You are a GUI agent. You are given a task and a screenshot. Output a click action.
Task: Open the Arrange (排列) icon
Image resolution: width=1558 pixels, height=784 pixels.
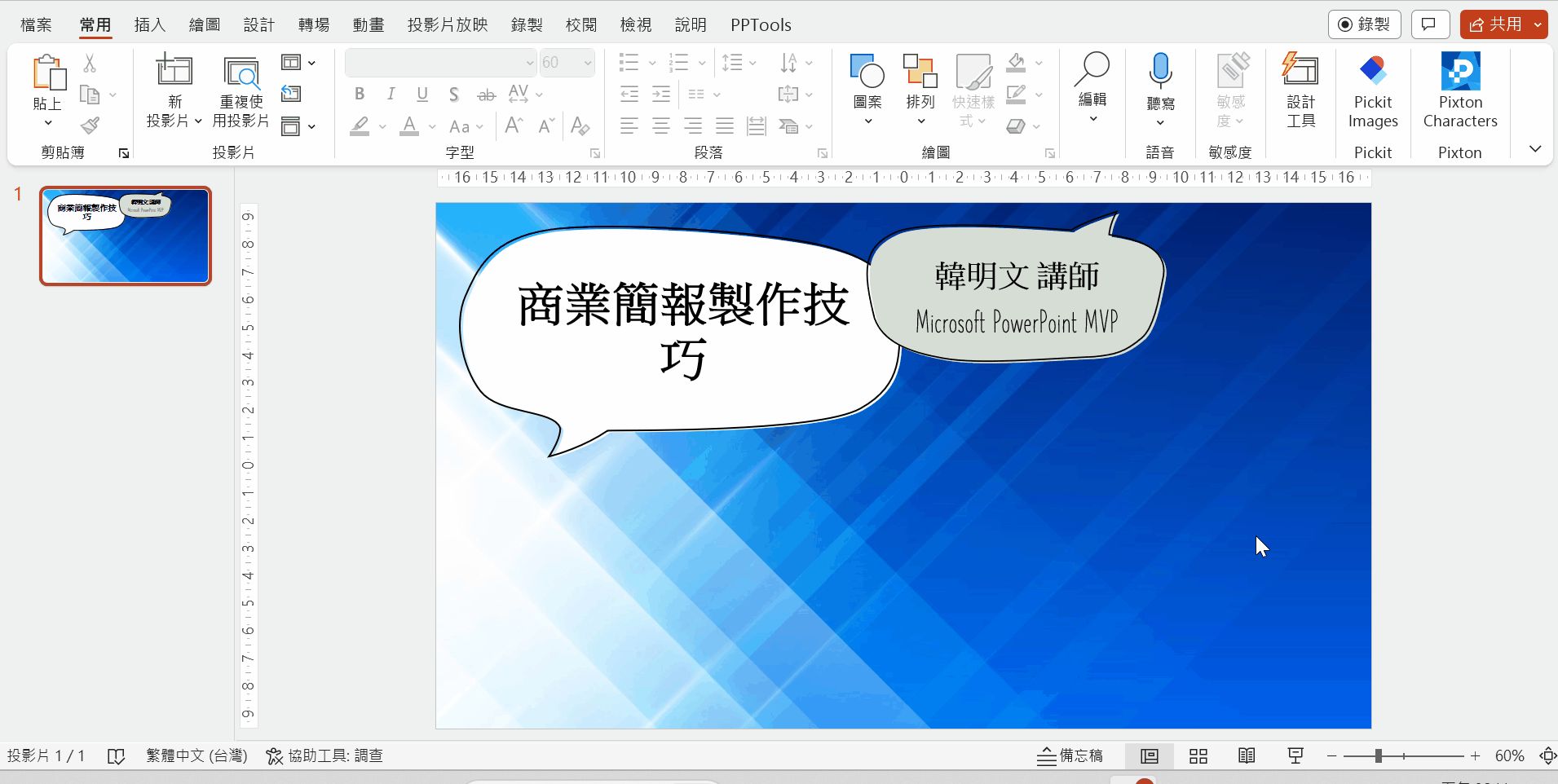click(x=920, y=70)
